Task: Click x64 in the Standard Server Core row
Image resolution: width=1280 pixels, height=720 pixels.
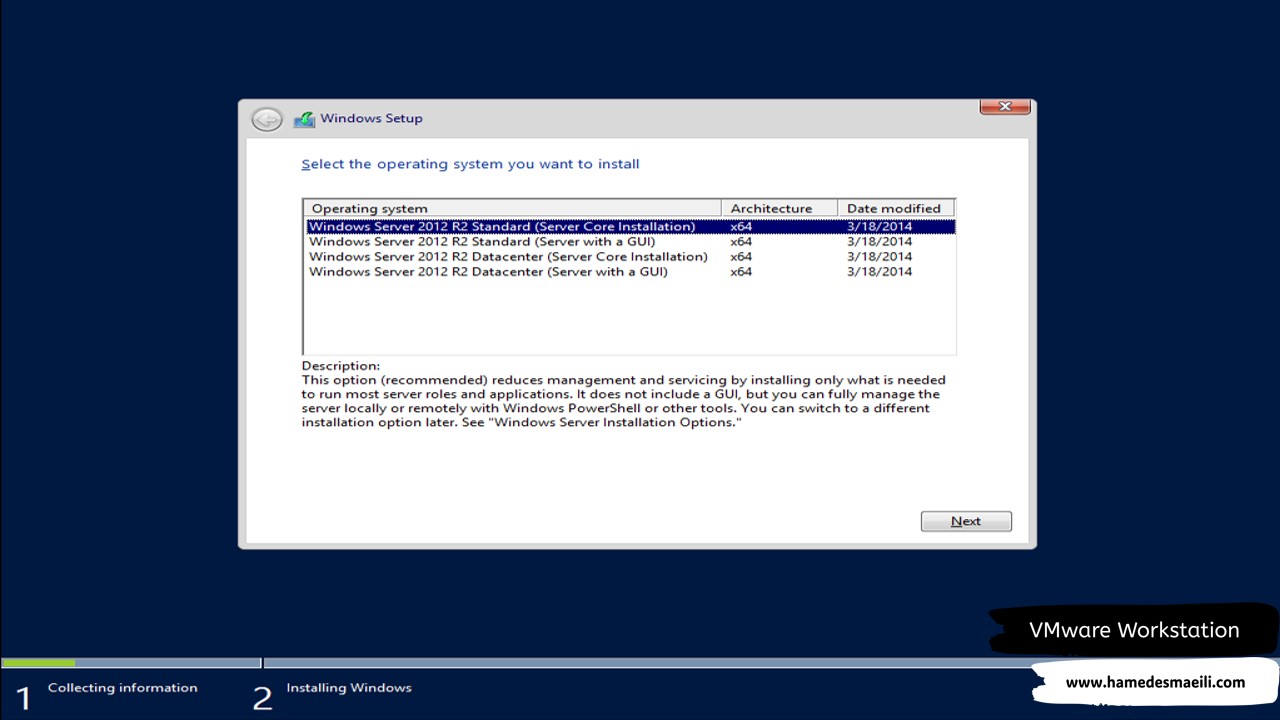Action: pos(741,226)
